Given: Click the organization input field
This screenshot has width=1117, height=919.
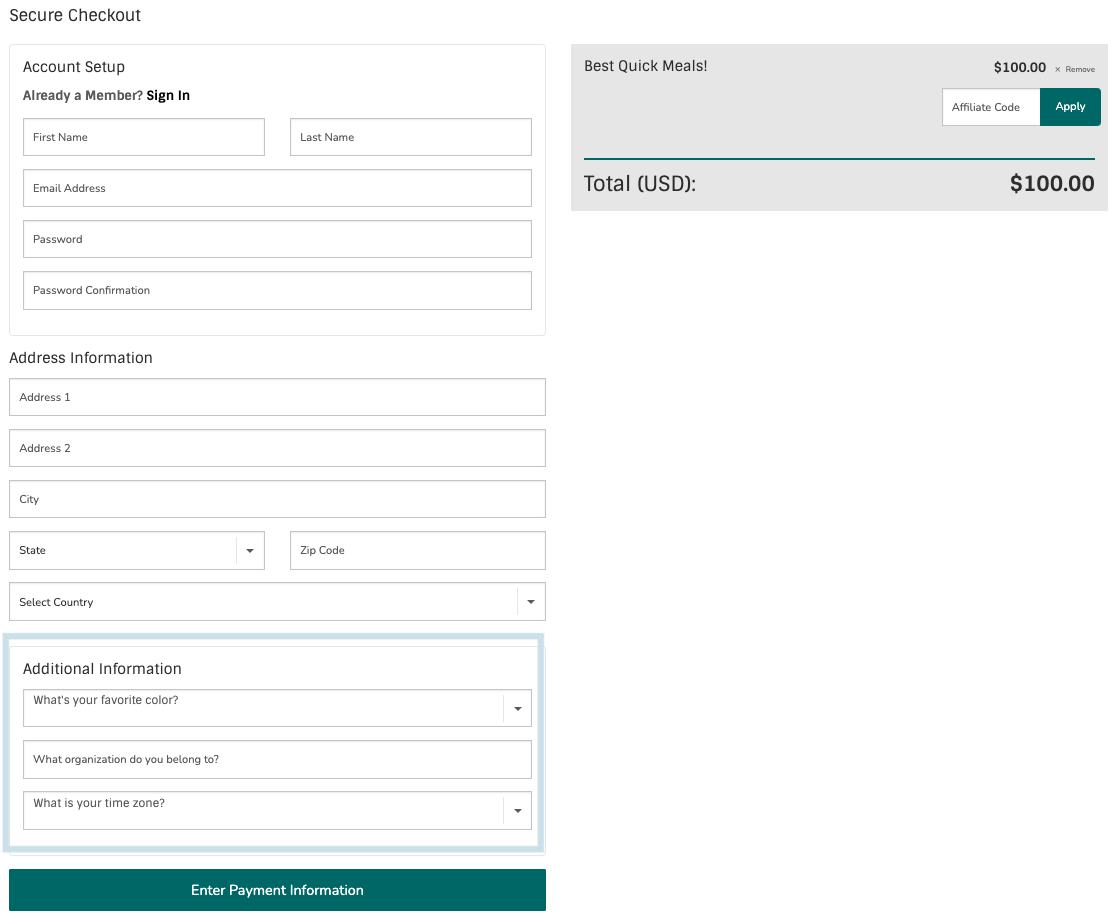Looking at the screenshot, I should tap(277, 759).
